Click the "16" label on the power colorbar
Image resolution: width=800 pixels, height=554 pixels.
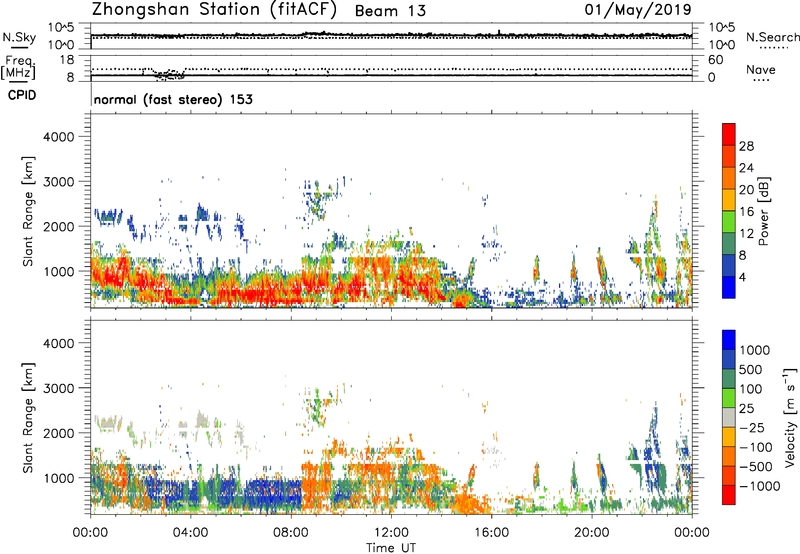coord(746,212)
